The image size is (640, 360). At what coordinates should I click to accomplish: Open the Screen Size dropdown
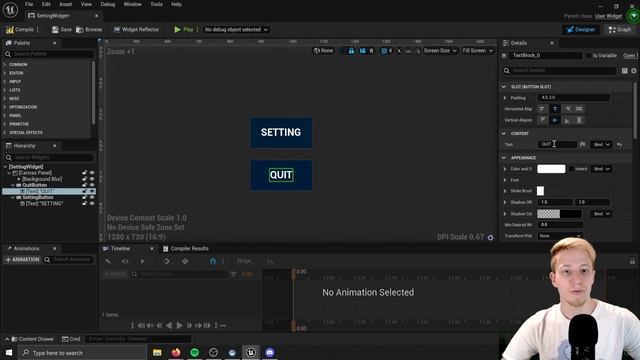point(440,51)
